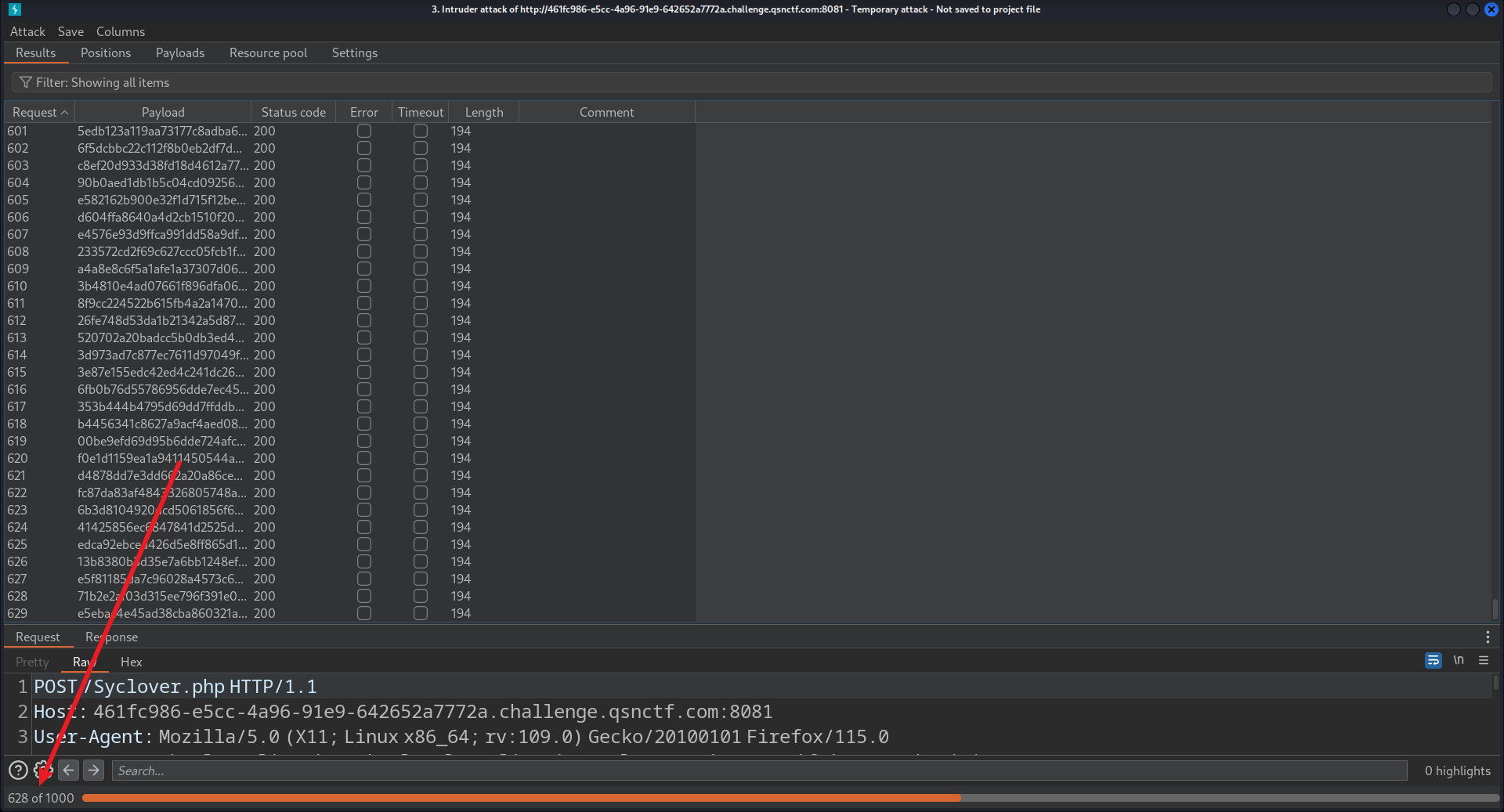Go to previous search match arrow
The width and height of the screenshot is (1504, 812).
pyautogui.click(x=69, y=770)
